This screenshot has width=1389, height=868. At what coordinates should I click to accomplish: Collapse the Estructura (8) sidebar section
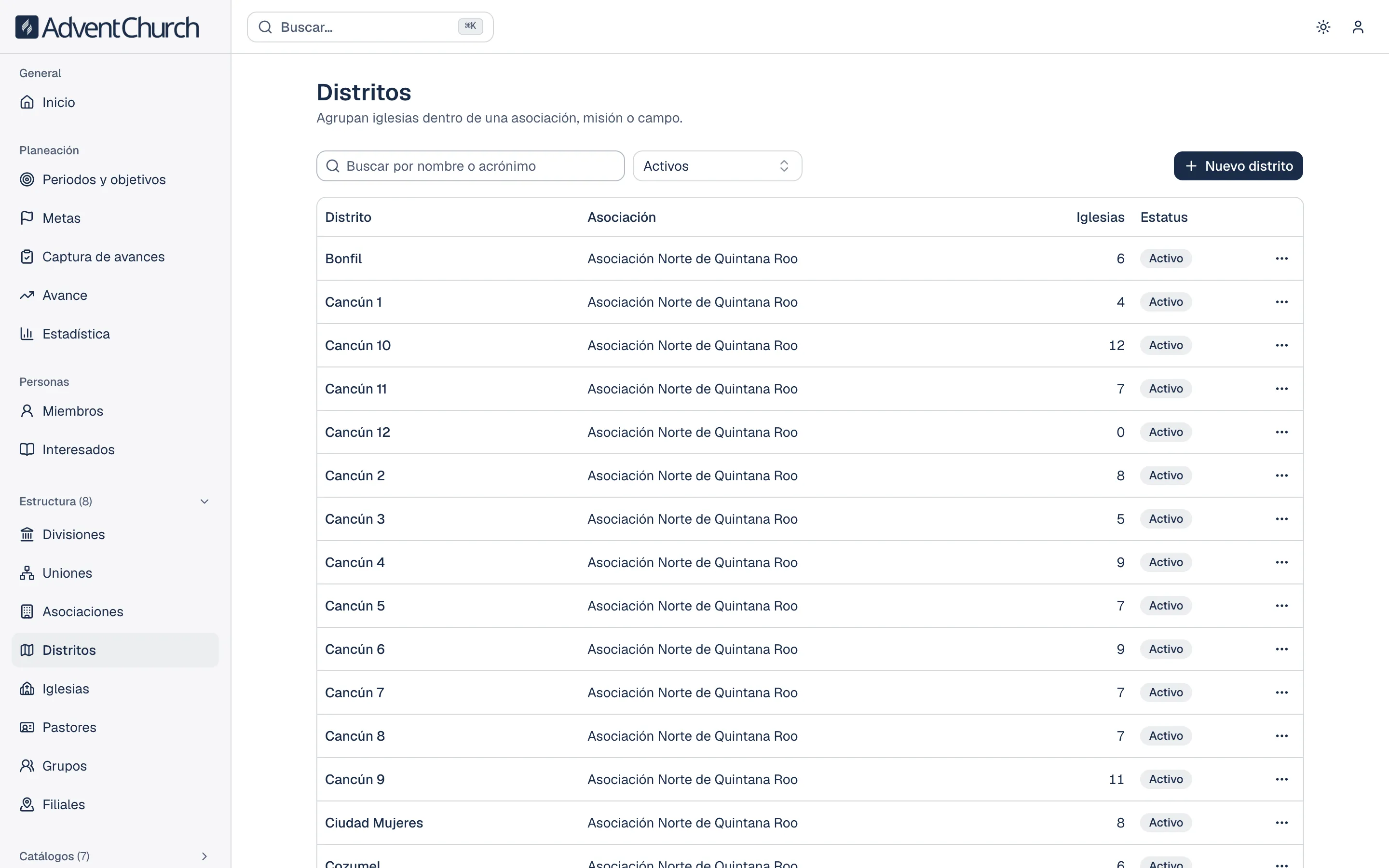click(x=115, y=501)
